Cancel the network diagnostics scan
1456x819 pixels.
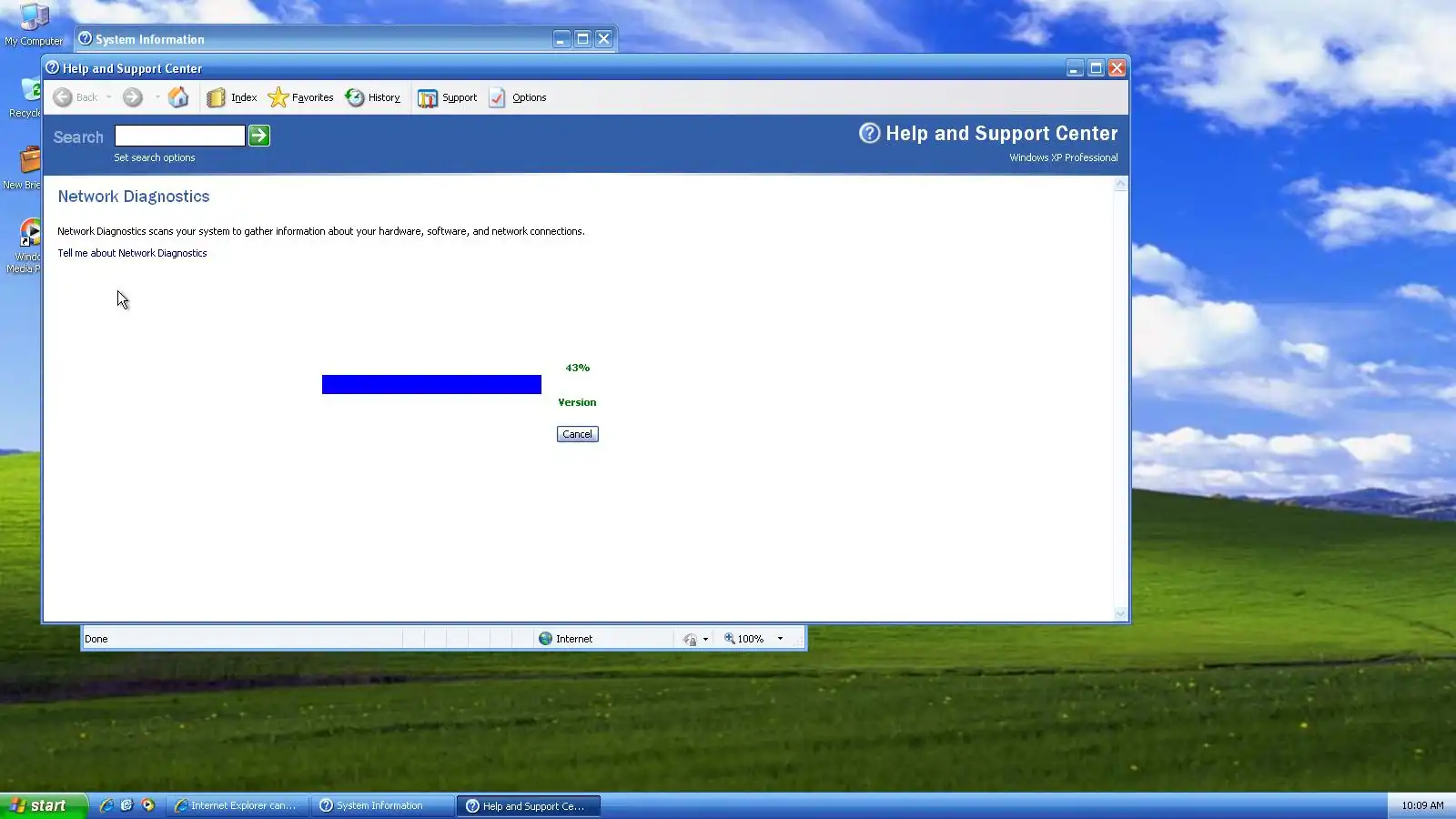pyautogui.click(x=578, y=434)
